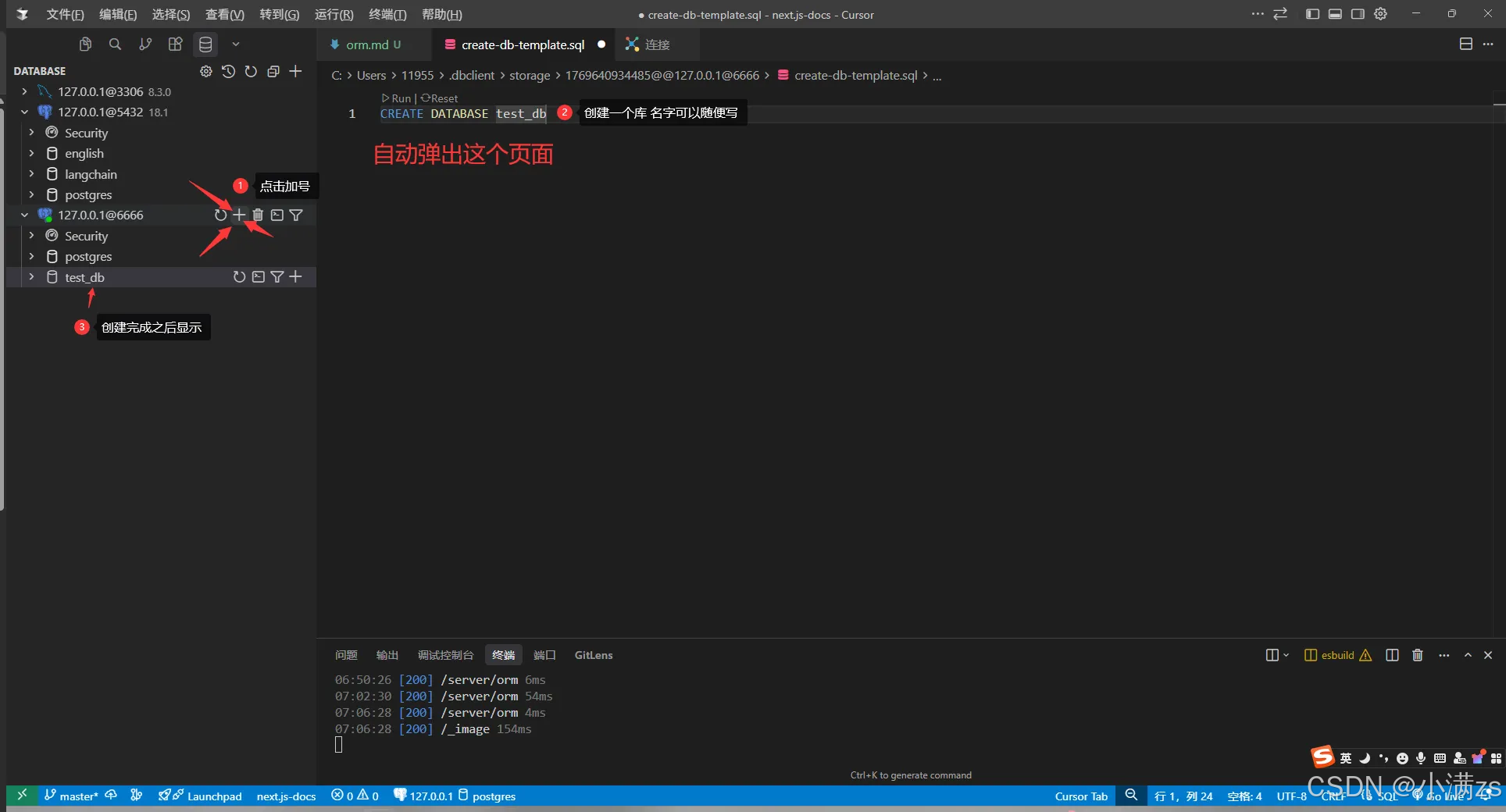Open terminal for 127.0.0.1@6666 connection

click(277, 215)
